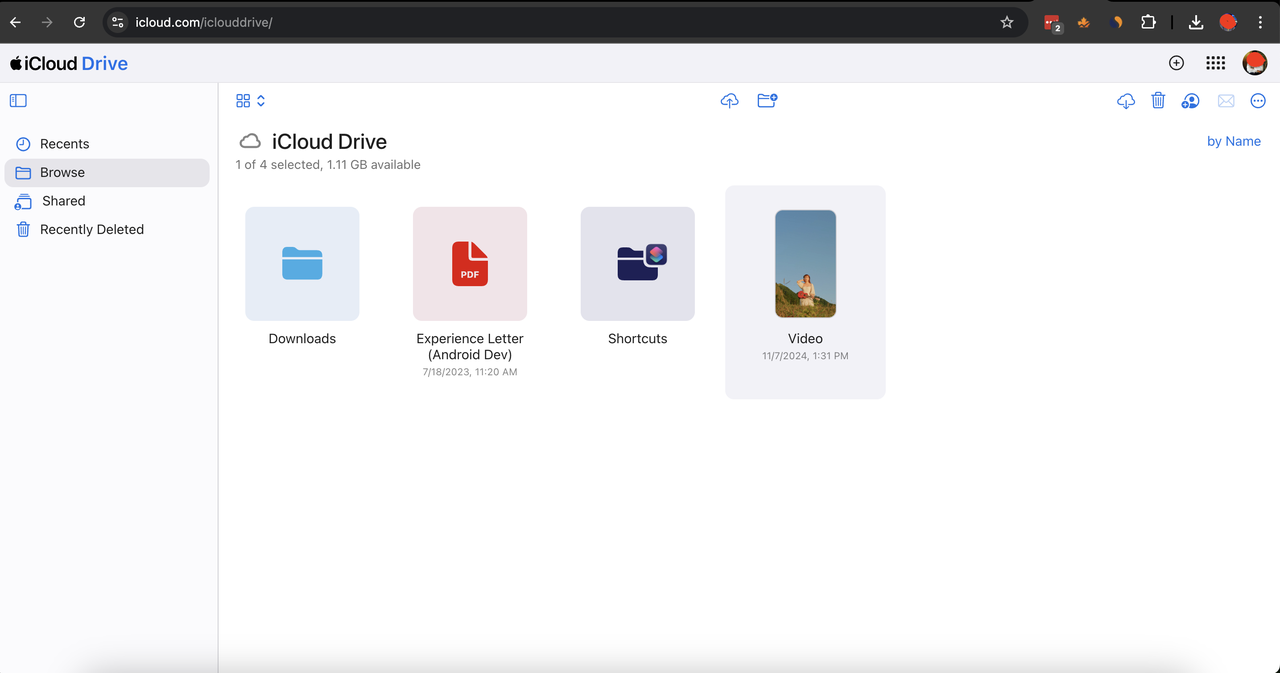Screen dimensions: 1280x673
Task: Select Browse in the sidebar
Action: [x=62, y=172]
